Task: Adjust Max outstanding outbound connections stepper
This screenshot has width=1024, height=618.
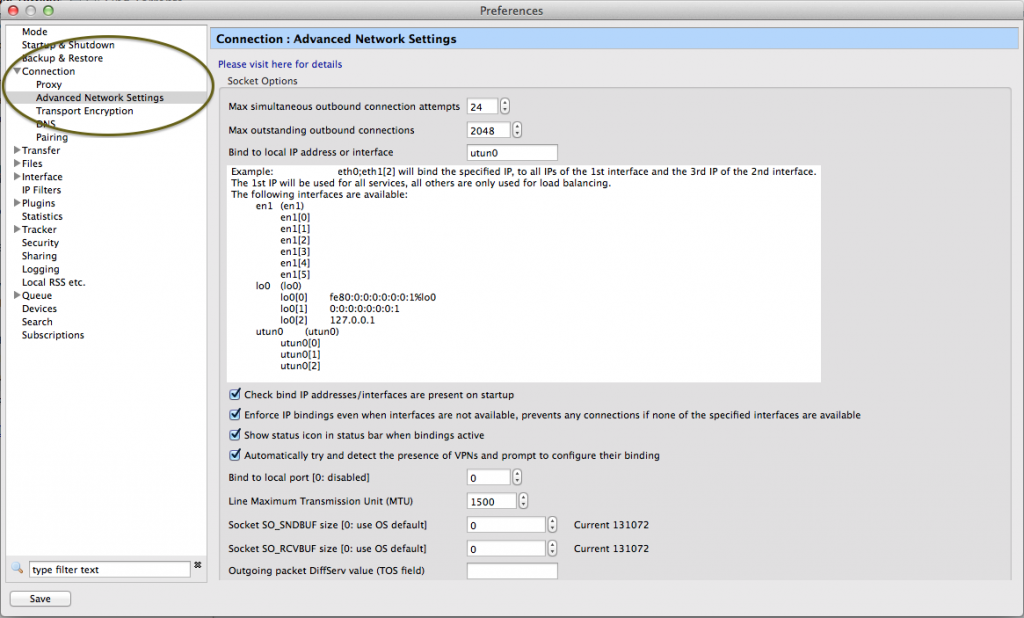Action: 517,130
